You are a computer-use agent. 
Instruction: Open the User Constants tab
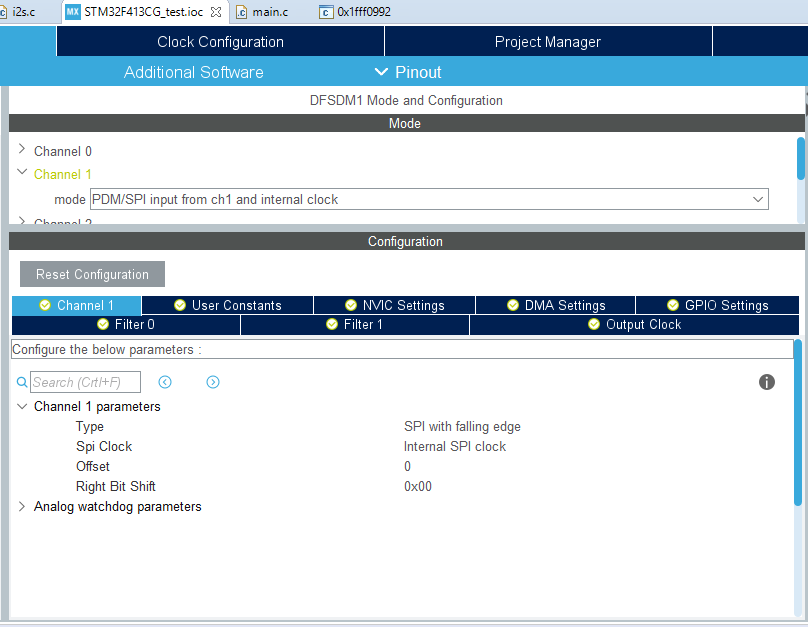[x=227, y=306]
